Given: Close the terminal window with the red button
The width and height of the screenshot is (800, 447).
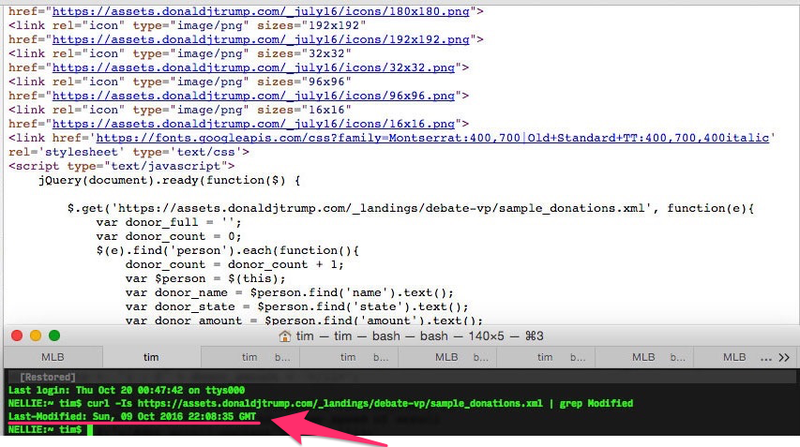Looking at the screenshot, I should (x=17, y=336).
